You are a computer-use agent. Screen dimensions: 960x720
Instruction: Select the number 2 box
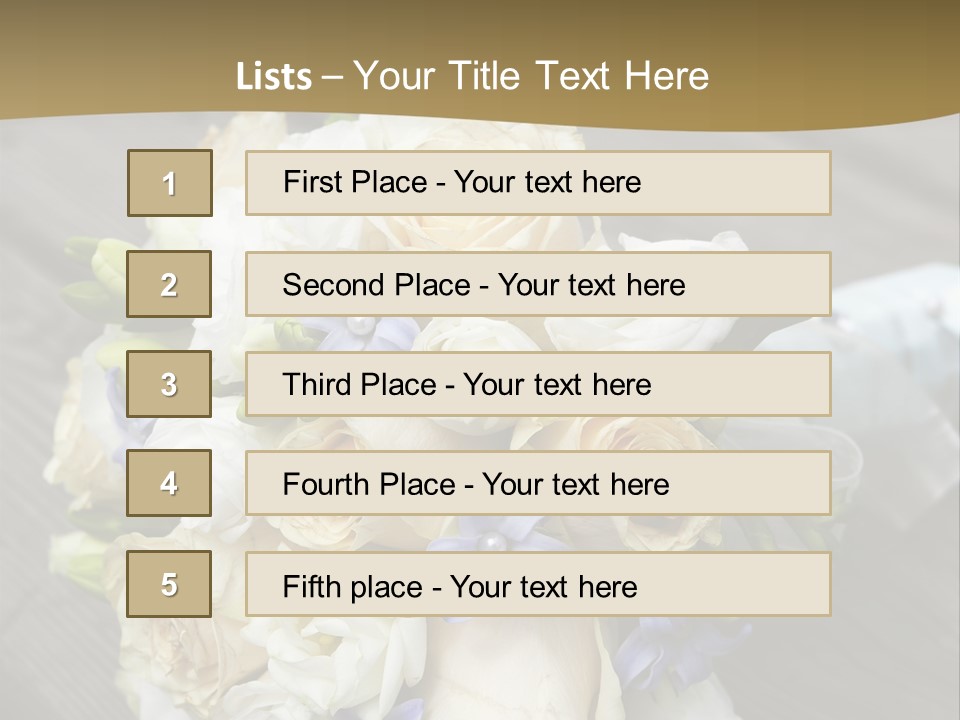coord(169,285)
